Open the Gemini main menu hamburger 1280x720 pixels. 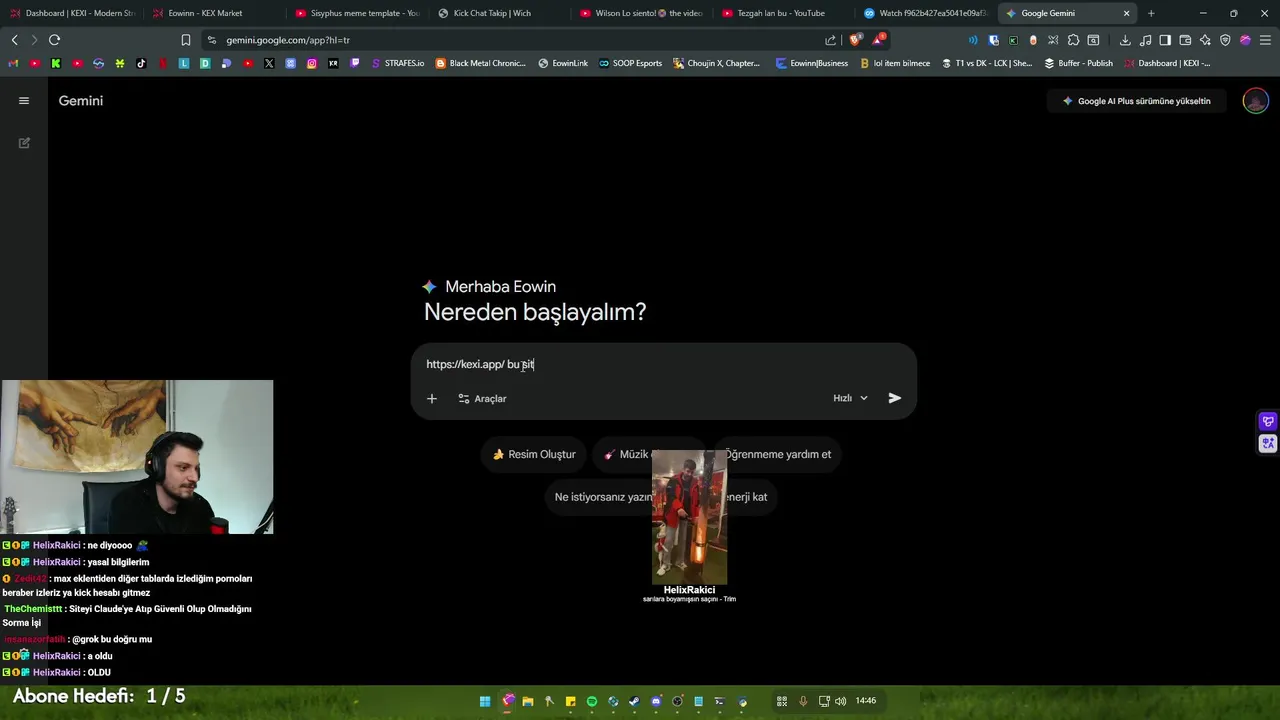[24, 101]
